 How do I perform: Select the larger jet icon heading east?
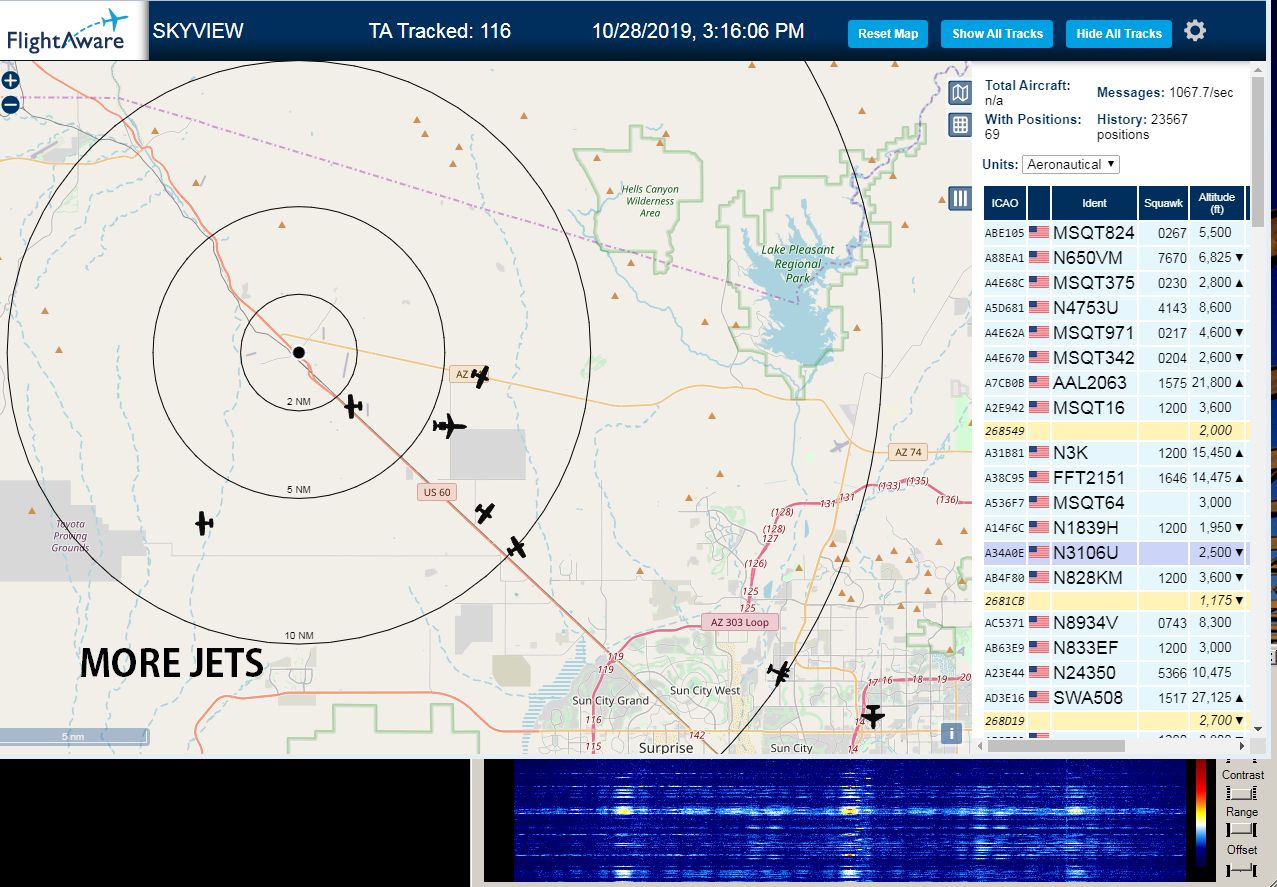pyautogui.click(x=450, y=427)
